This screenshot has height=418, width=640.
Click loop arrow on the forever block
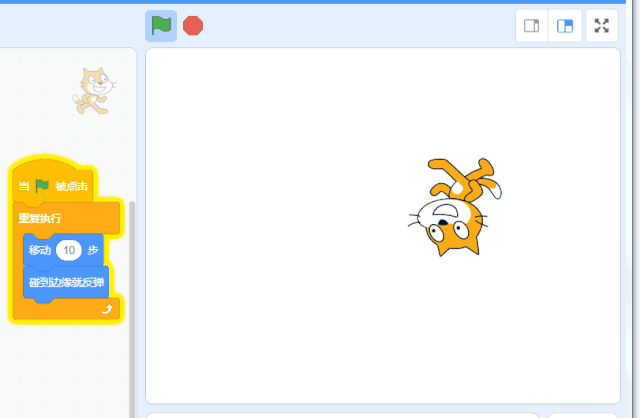click(107, 310)
